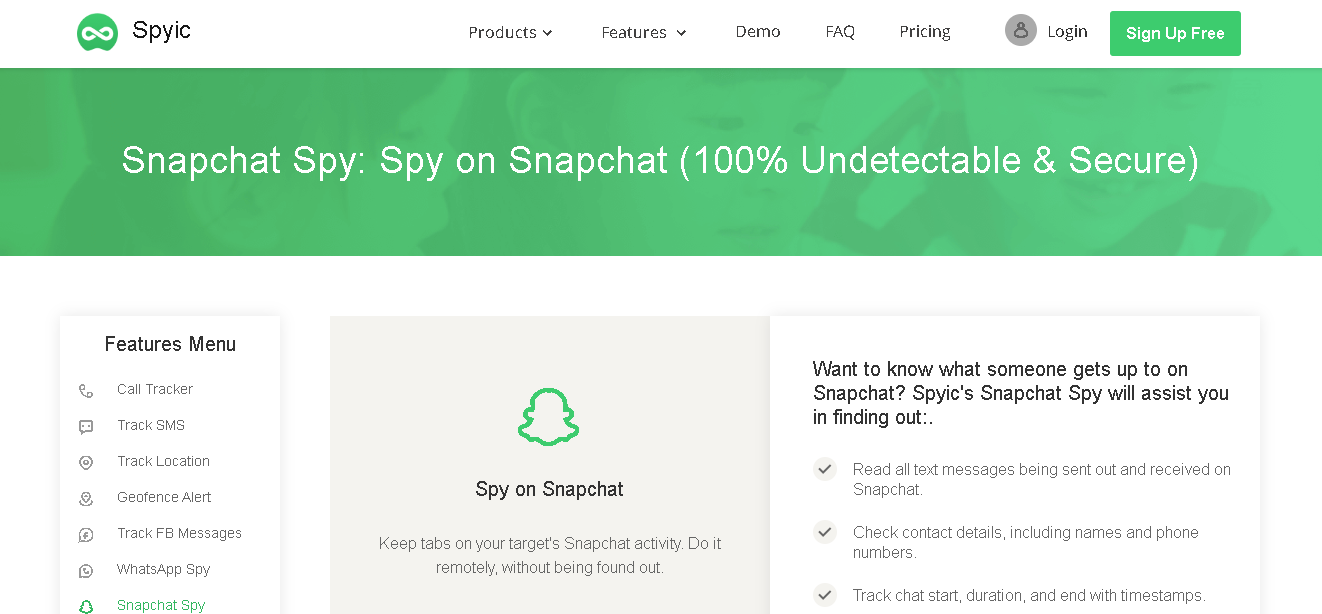
Task: Click checkmark beside 'Track chat start'
Action: point(825,595)
